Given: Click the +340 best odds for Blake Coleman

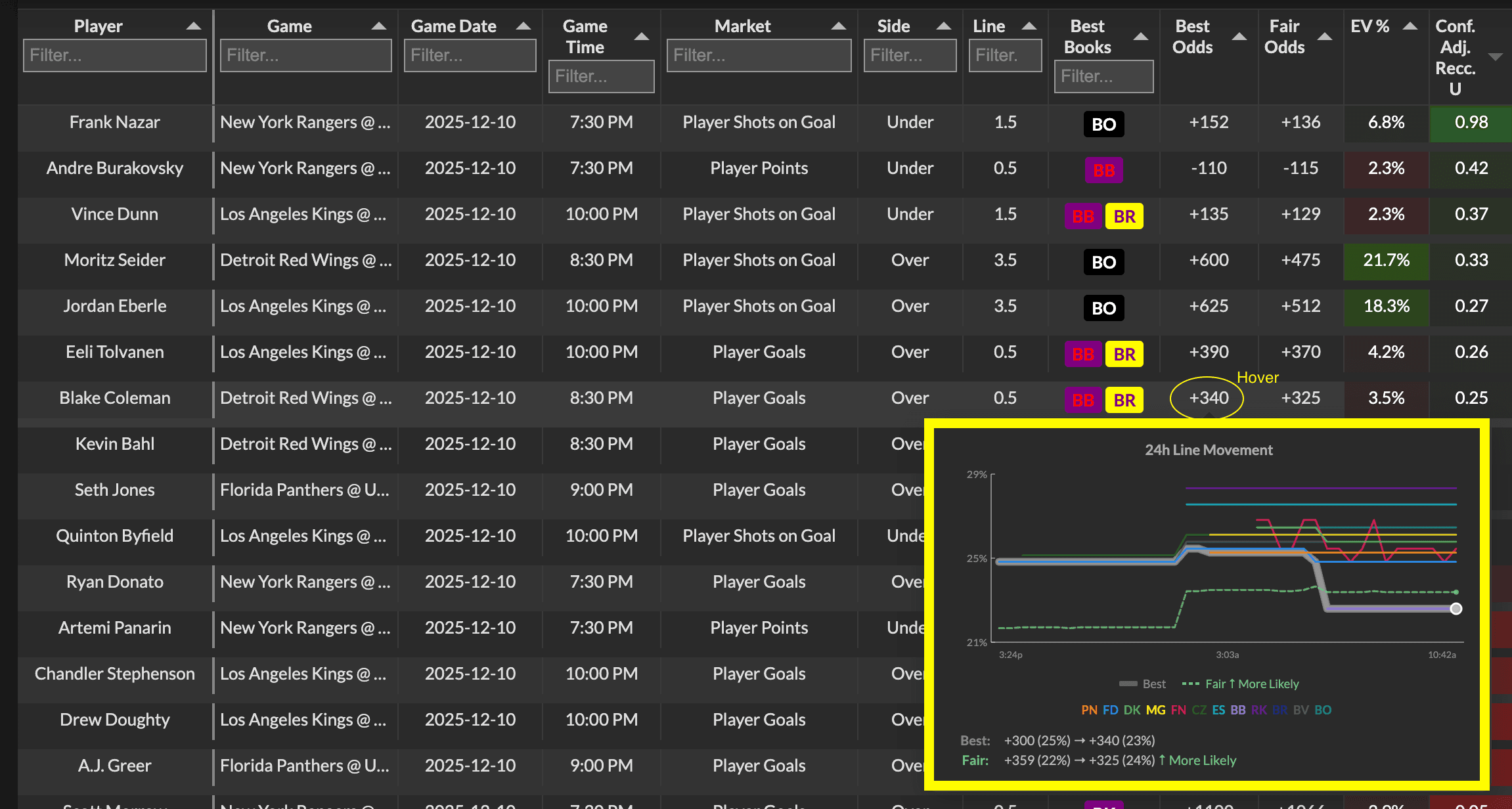Looking at the screenshot, I should tap(1208, 398).
